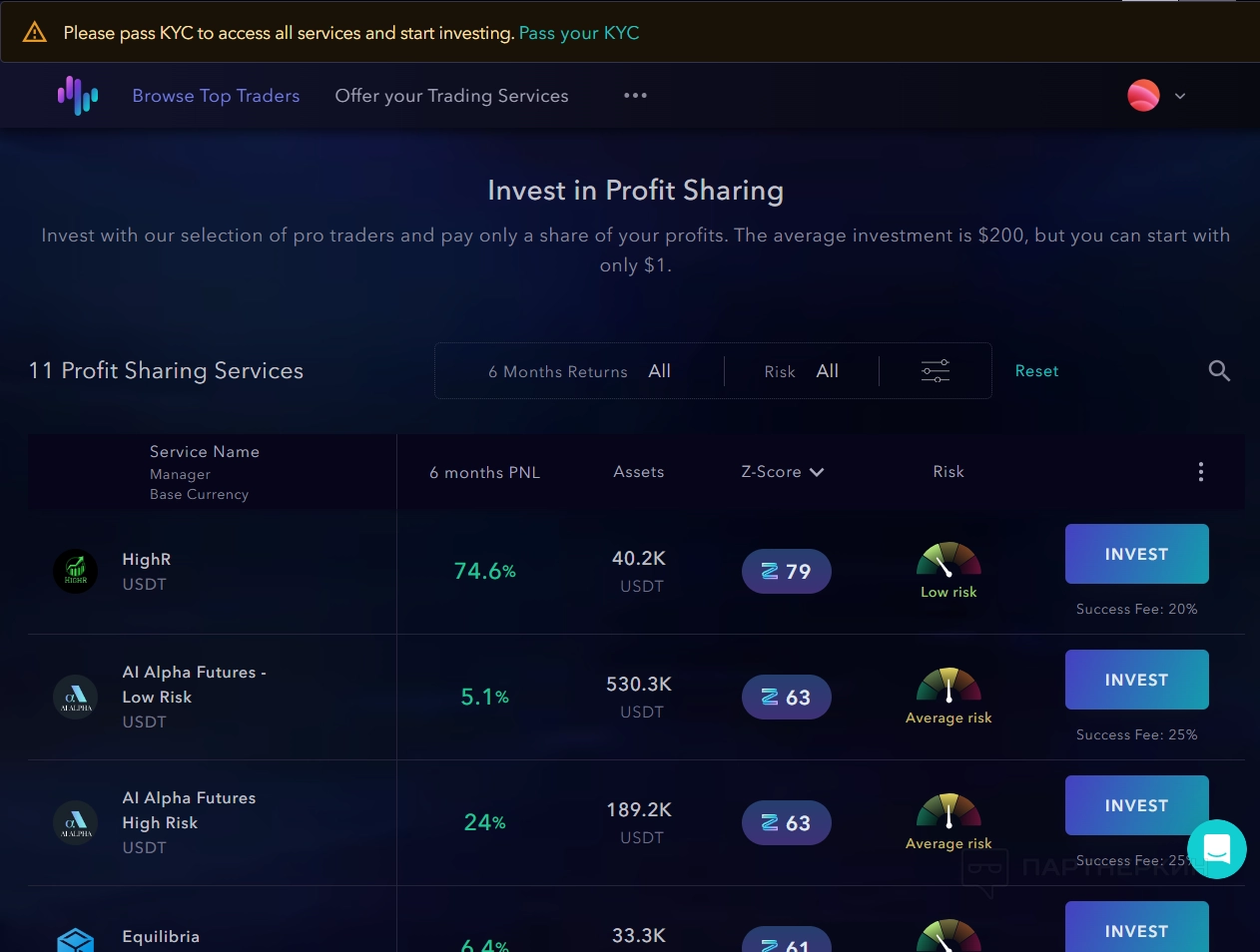The image size is (1260, 952).
Task: Open the table column options kebab menu
Action: pyautogui.click(x=1200, y=472)
